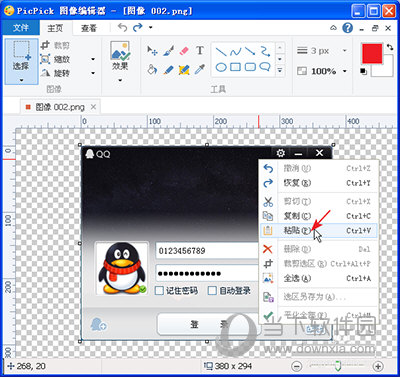Choose 撤消(U) from the context menu
400x378 pixels.
click(318, 168)
